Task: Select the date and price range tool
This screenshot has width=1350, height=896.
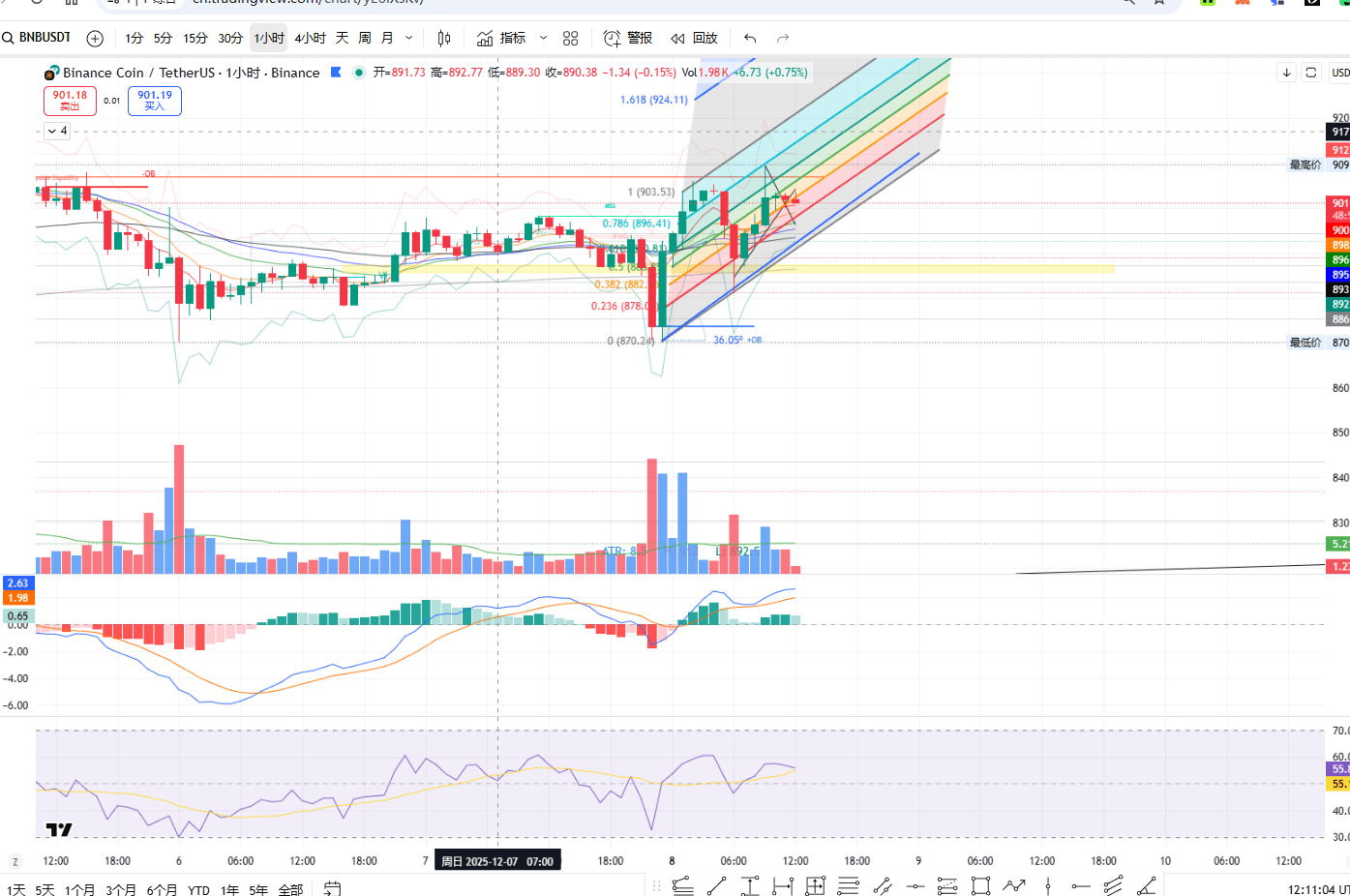Action: [815, 885]
